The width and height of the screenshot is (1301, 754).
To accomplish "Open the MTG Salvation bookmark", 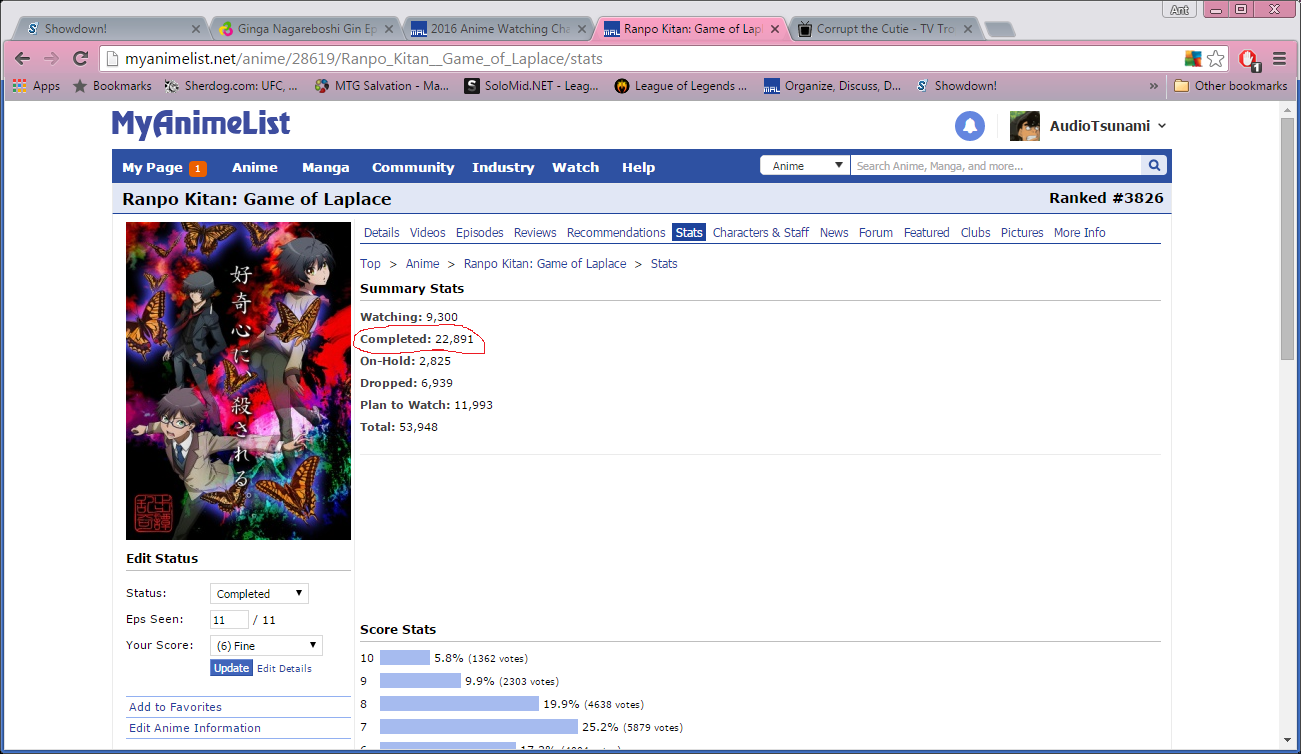I will tap(381, 86).
